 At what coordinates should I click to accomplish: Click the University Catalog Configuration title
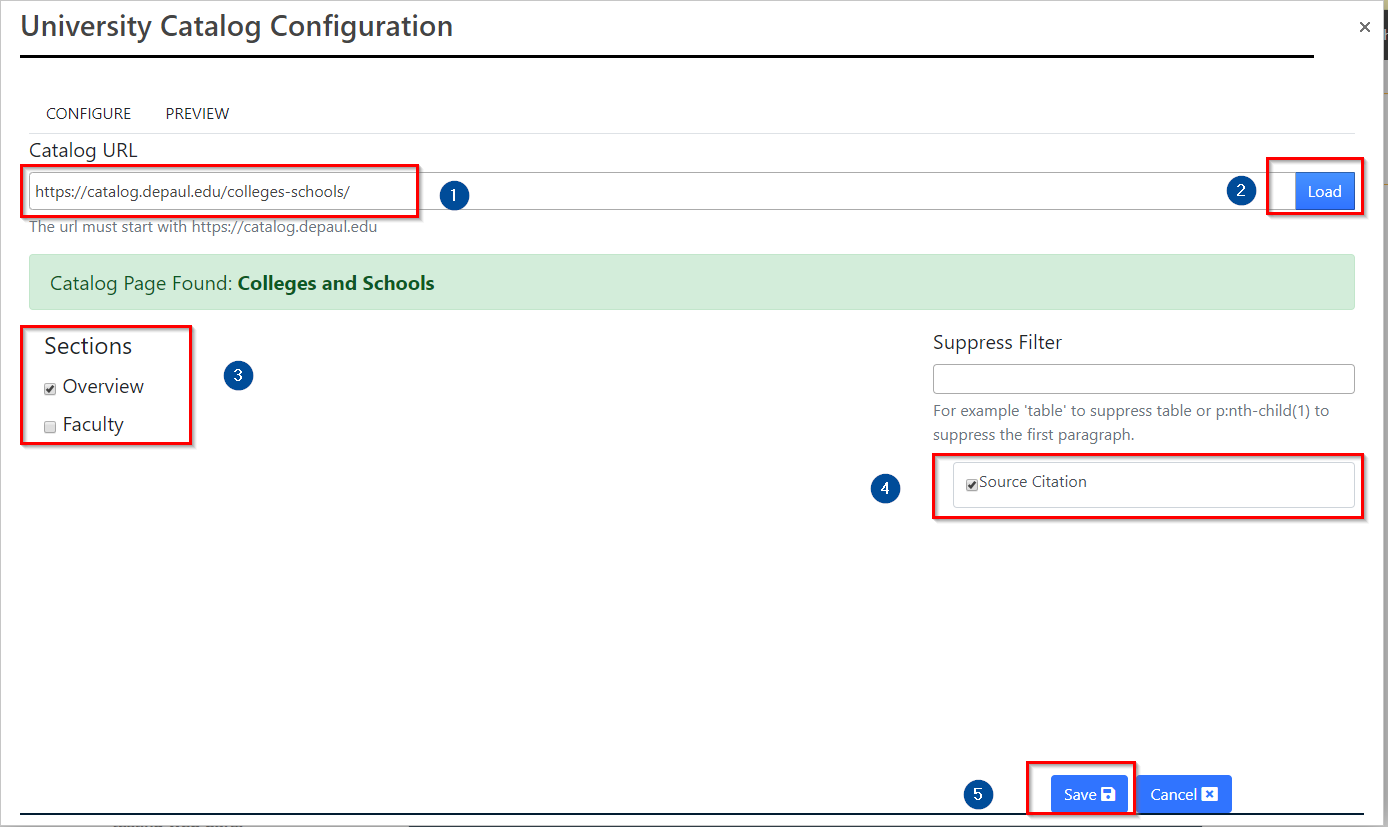(237, 26)
